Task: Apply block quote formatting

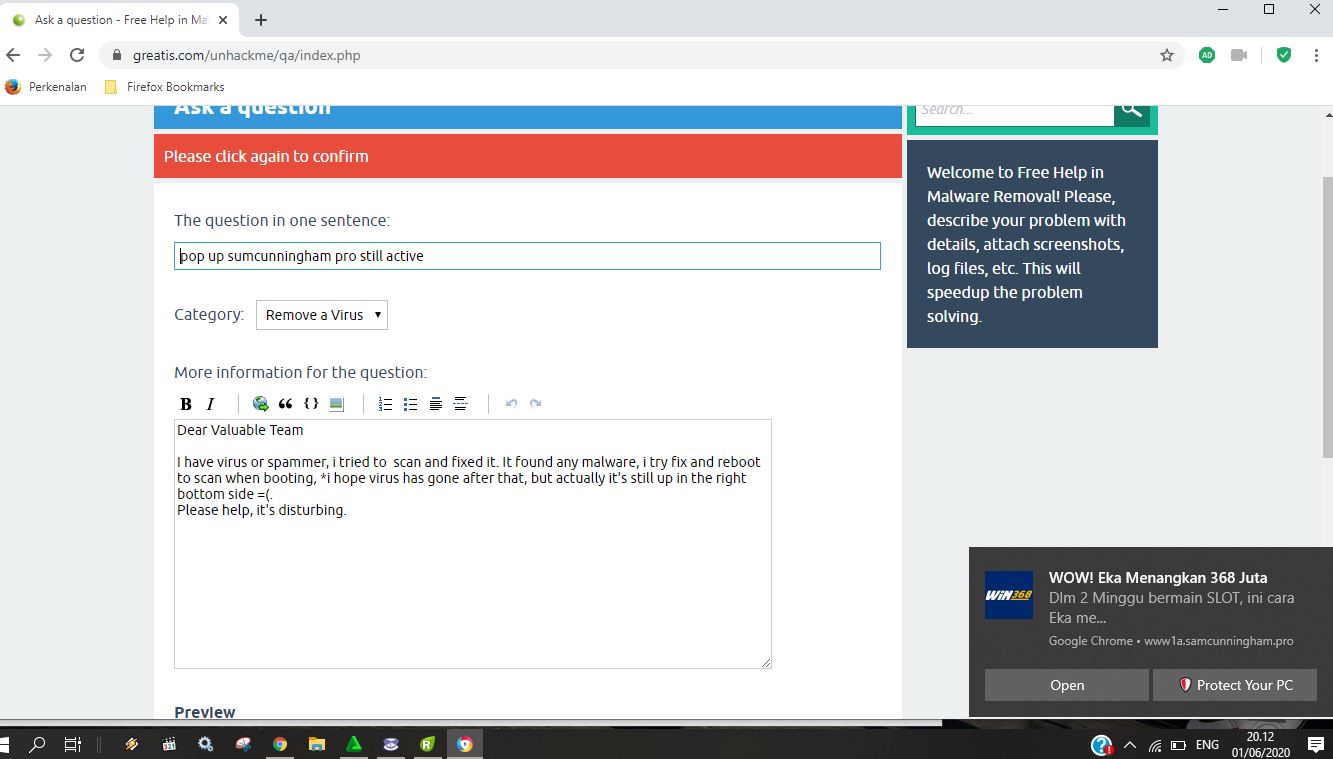Action: coord(286,404)
